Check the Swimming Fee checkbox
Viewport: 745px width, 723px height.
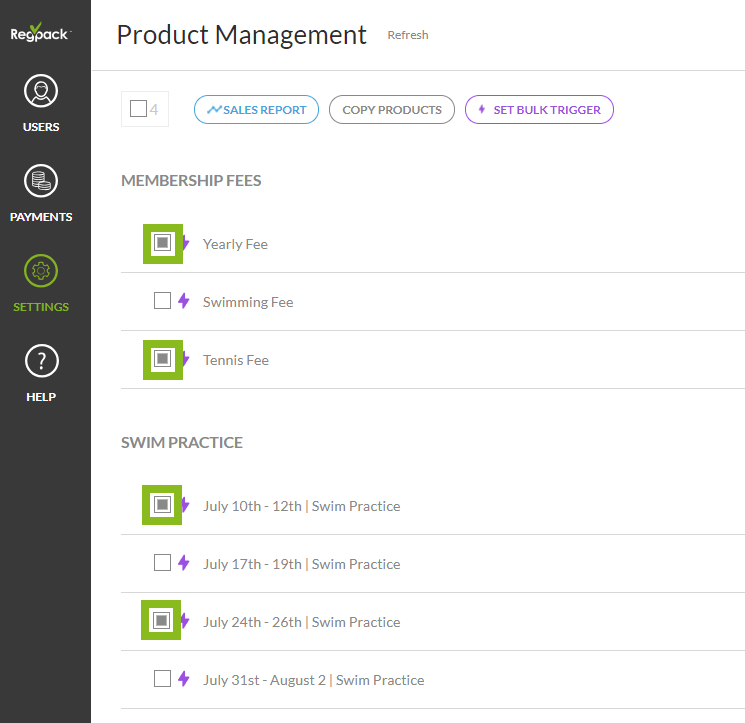(163, 301)
